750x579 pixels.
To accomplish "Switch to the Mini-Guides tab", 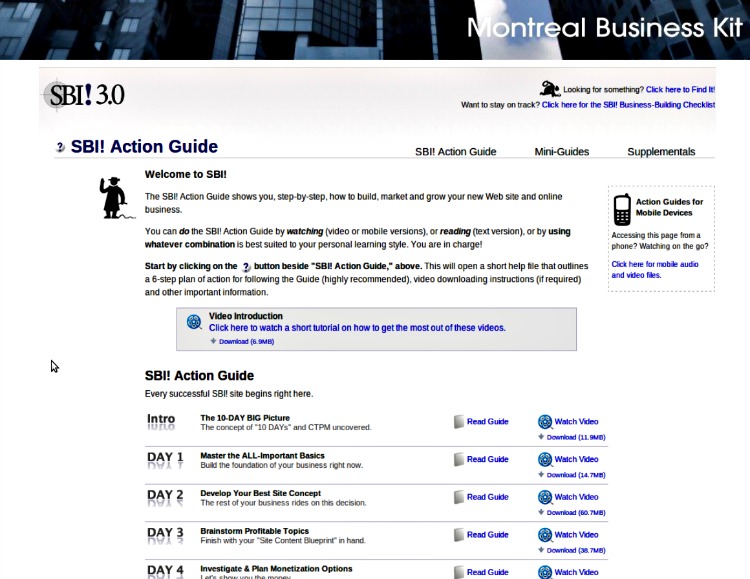I will pos(562,152).
